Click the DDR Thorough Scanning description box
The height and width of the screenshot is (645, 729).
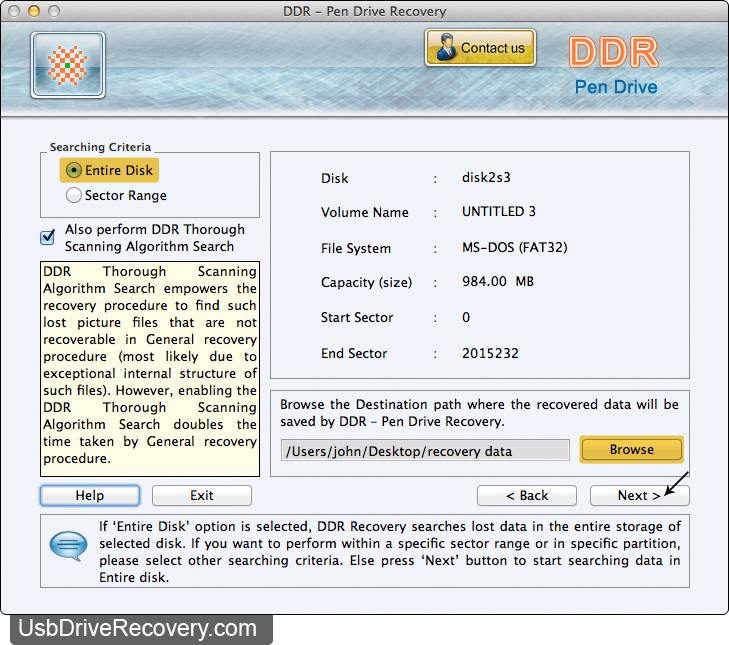pos(150,369)
